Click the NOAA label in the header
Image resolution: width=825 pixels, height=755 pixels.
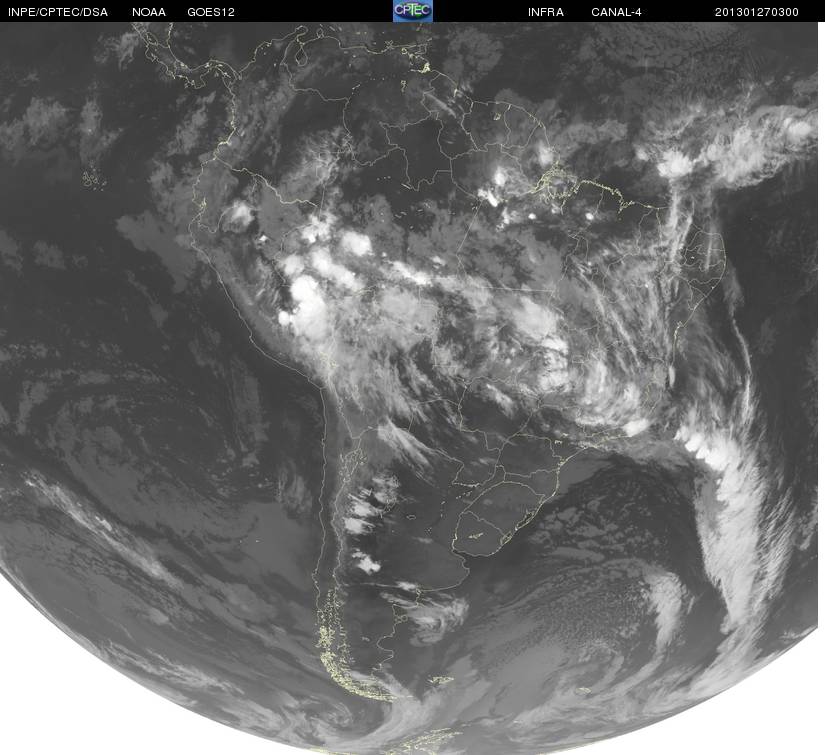(149, 12)
